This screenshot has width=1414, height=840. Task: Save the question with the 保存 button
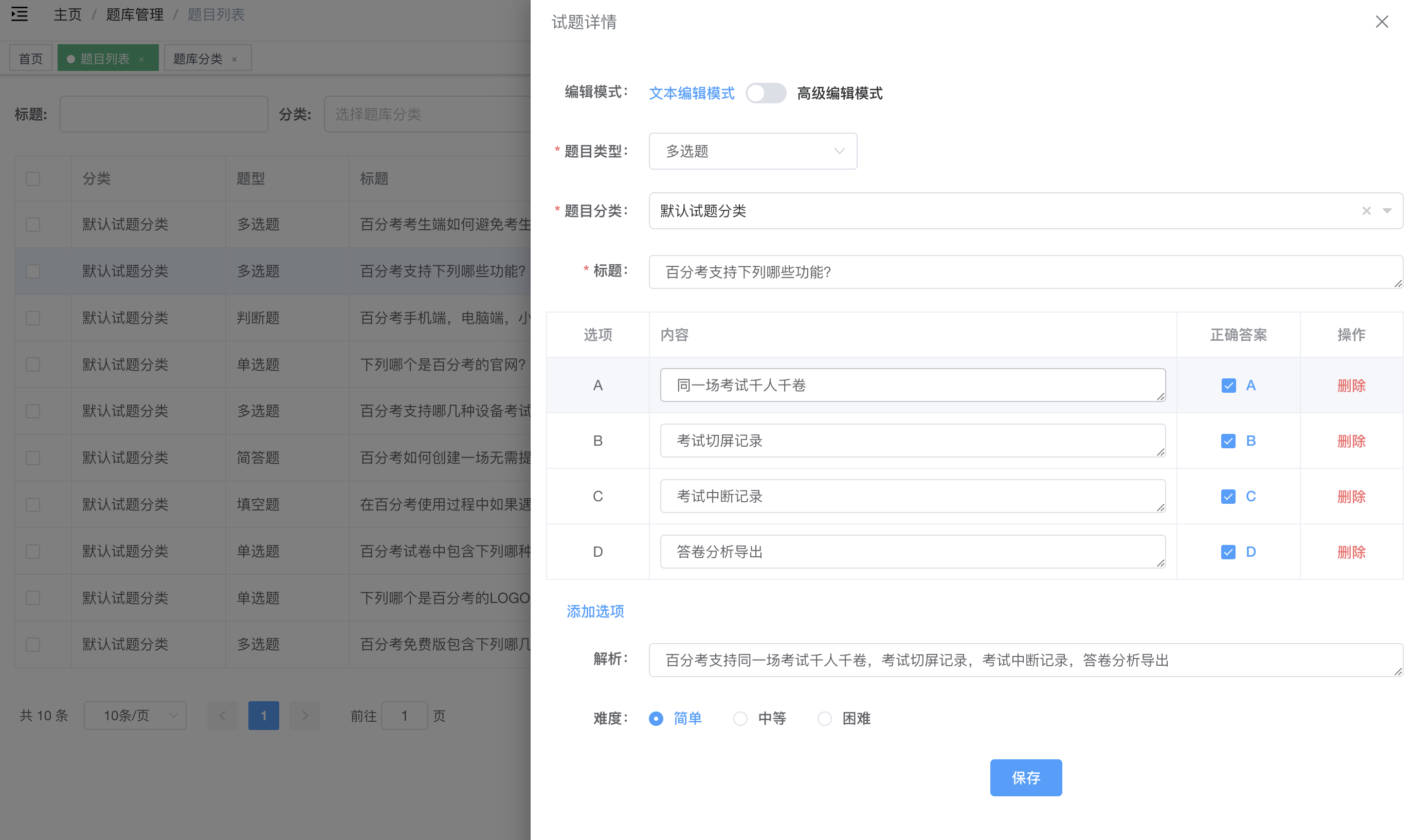tap(1026, 777)
